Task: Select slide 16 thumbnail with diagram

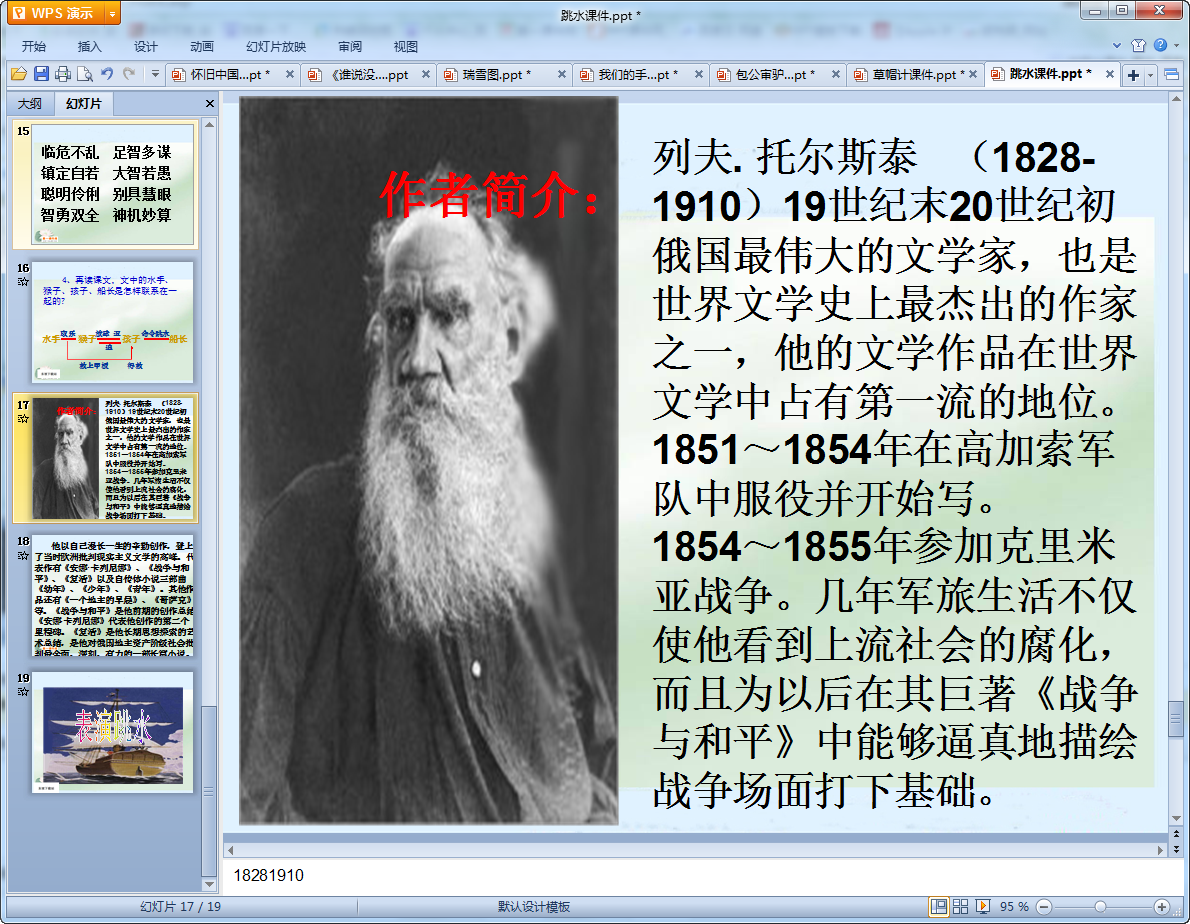Action: click(112, 321)
